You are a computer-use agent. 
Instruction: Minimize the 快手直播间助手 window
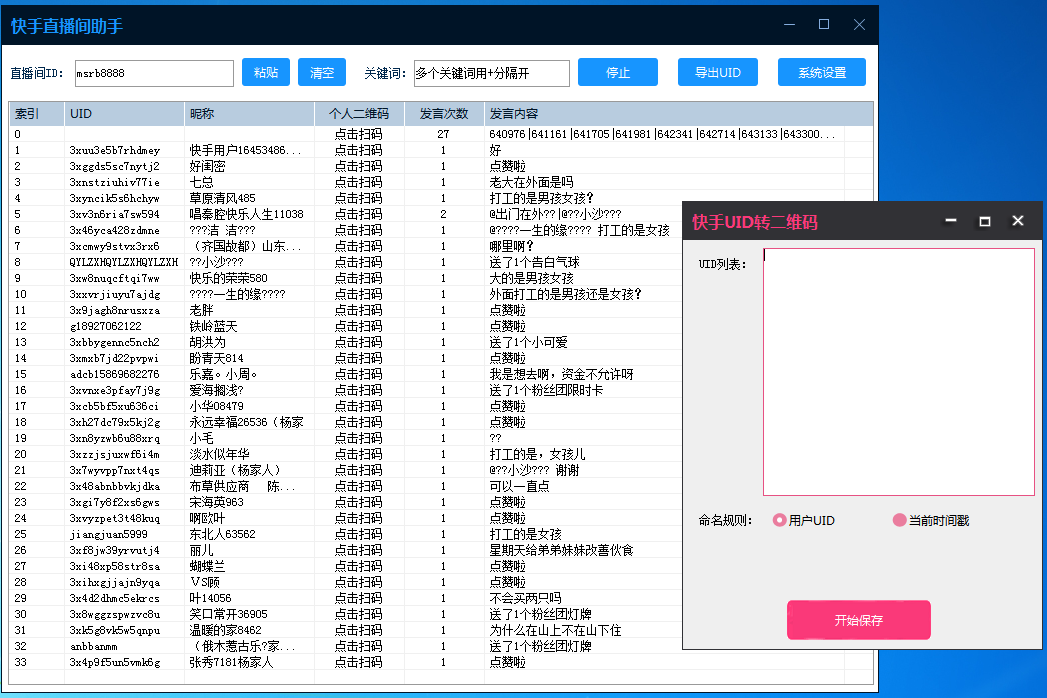tap(789, 25)
